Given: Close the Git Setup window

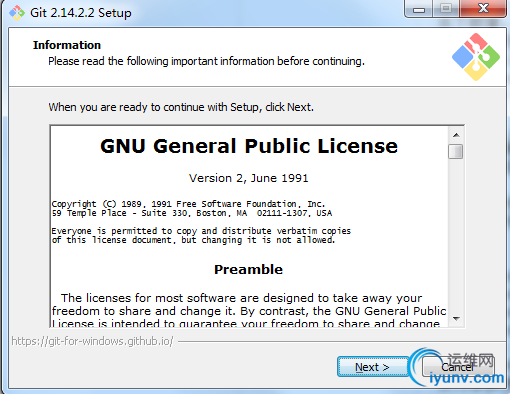Looking at the screenshot, I should 483,9.
